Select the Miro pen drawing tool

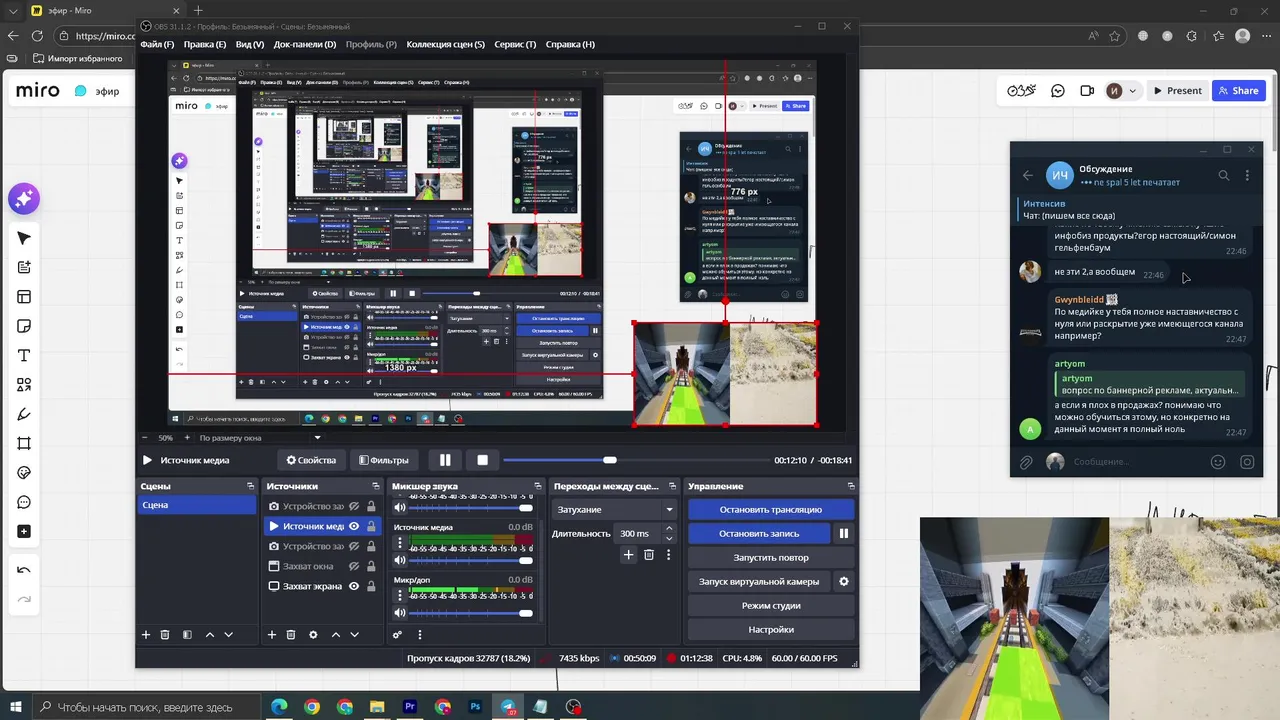point(24,414)
